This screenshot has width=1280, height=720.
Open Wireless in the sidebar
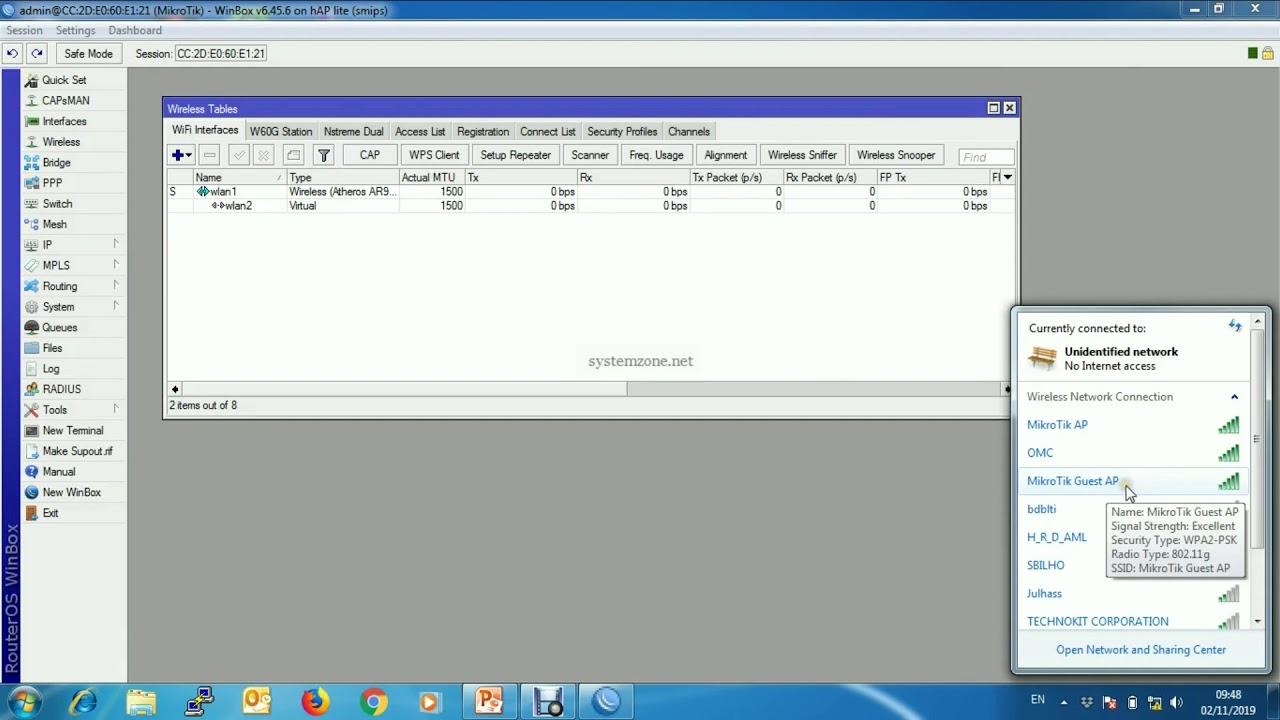[x=61, y=142]
